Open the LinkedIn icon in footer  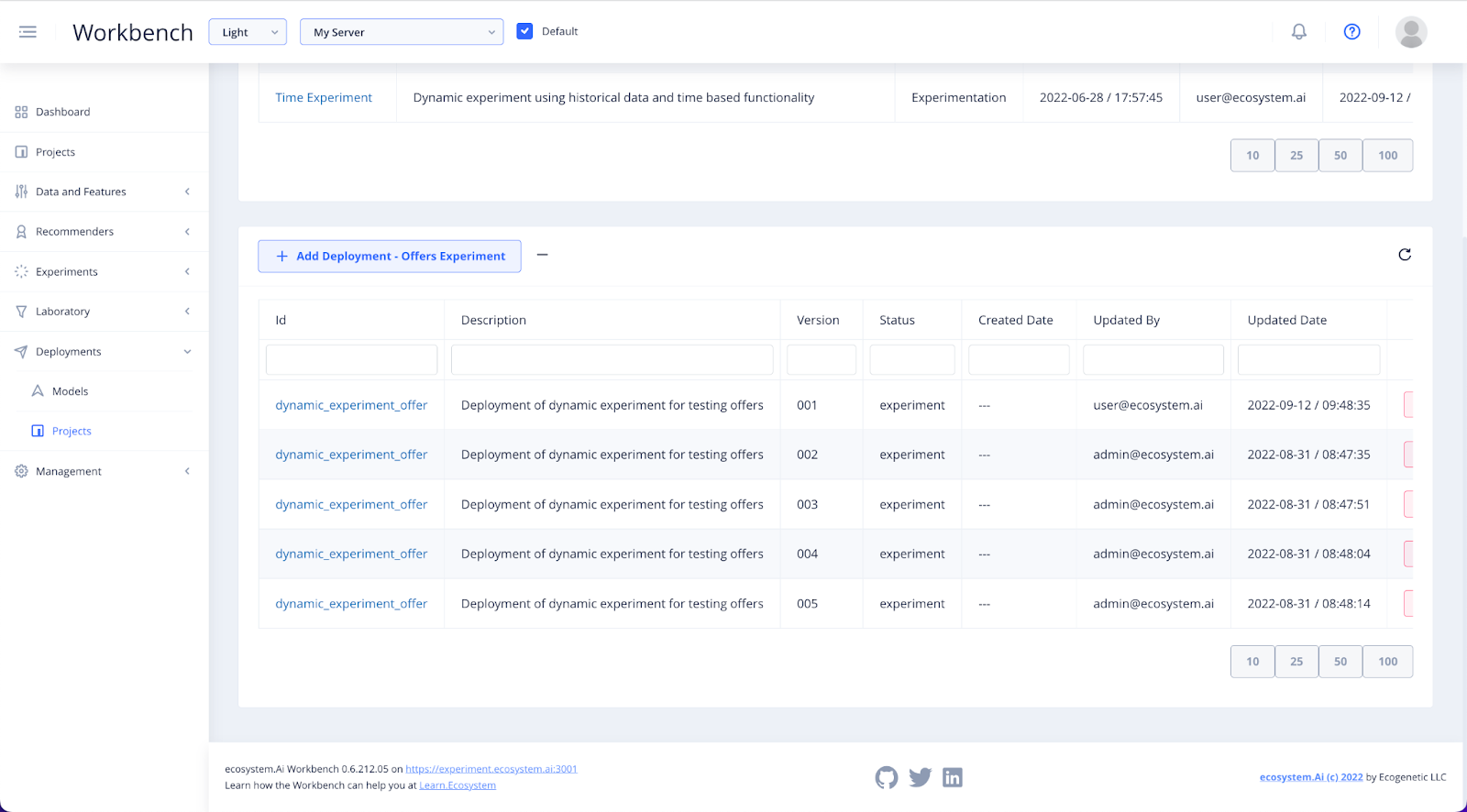pyautogui.click(x=953, y=778)
